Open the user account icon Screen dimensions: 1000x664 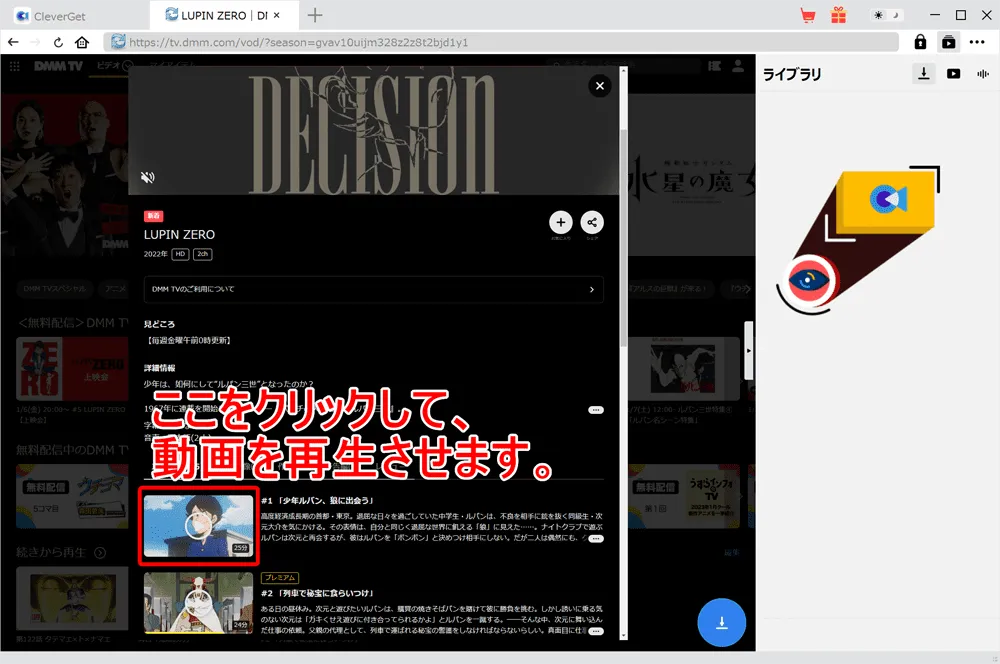738,66
